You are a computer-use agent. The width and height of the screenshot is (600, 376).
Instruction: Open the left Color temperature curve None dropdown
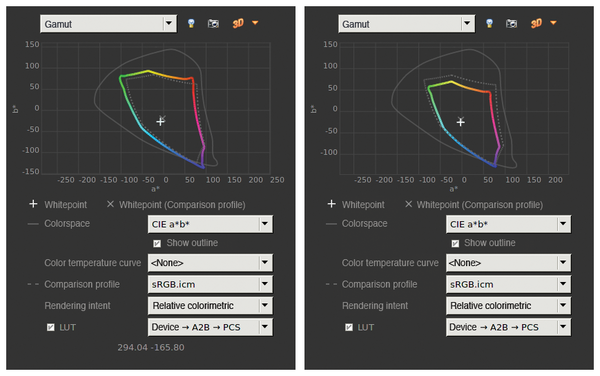tap(210, 263)
